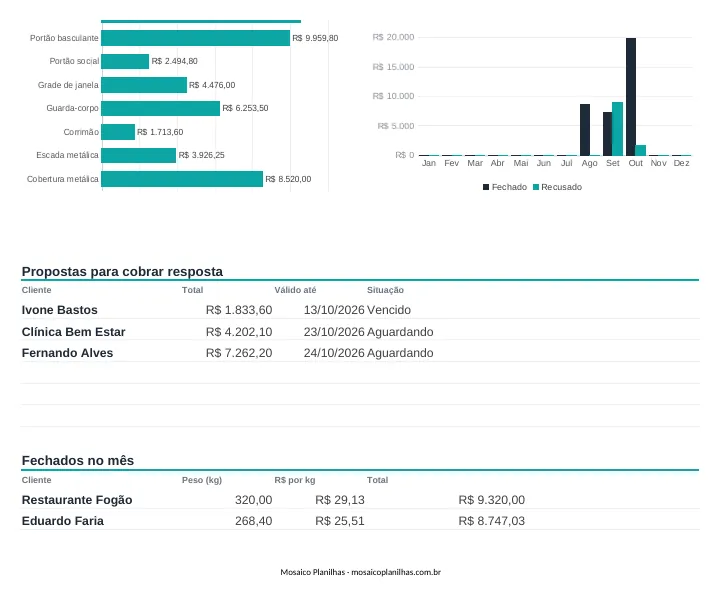Select the Ivone Bastos client name
This screenshot has width=719, height=597.
point(60,310)
